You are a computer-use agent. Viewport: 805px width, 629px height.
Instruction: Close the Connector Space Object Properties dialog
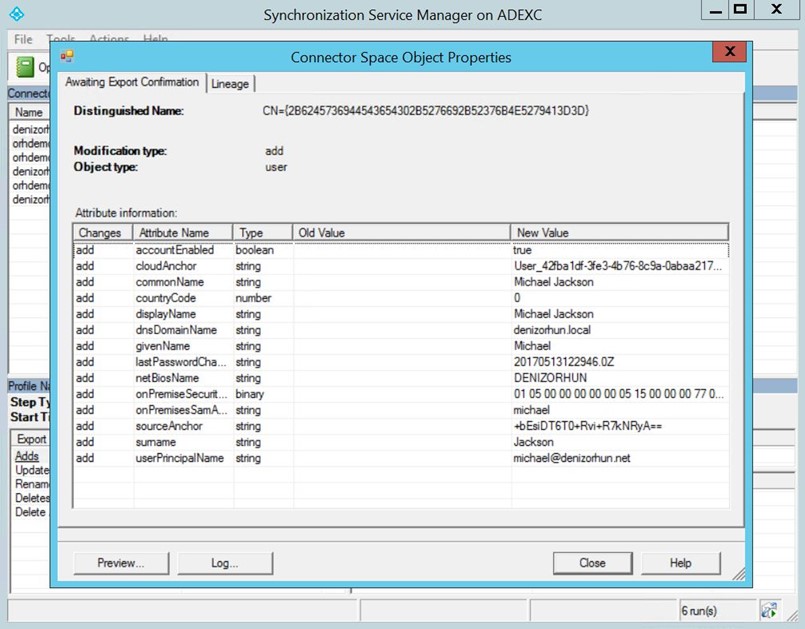(729, 51)
